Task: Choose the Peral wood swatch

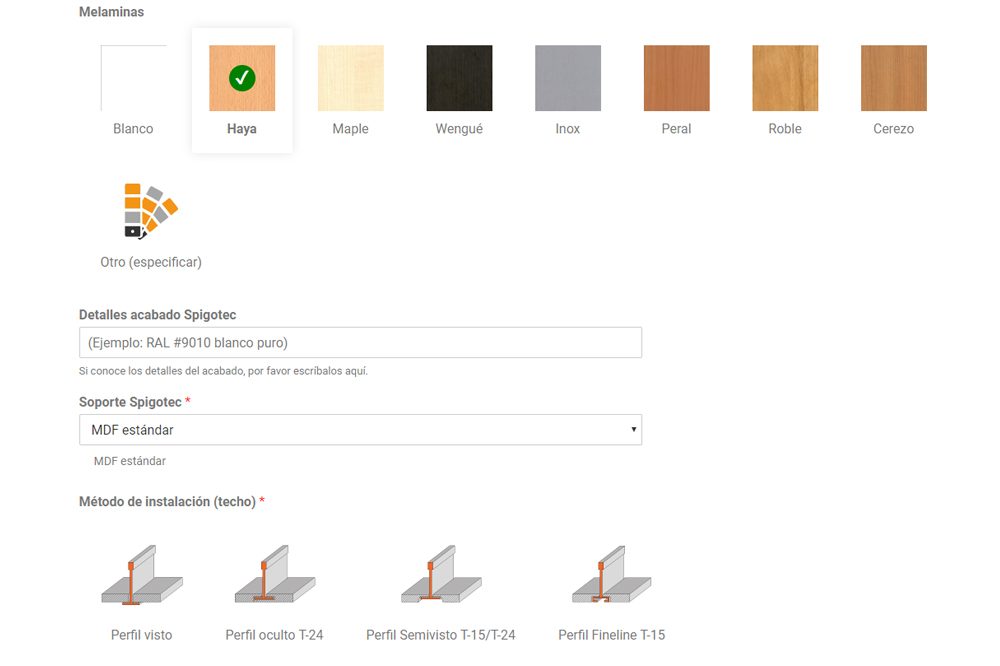Action: [676, 78]
